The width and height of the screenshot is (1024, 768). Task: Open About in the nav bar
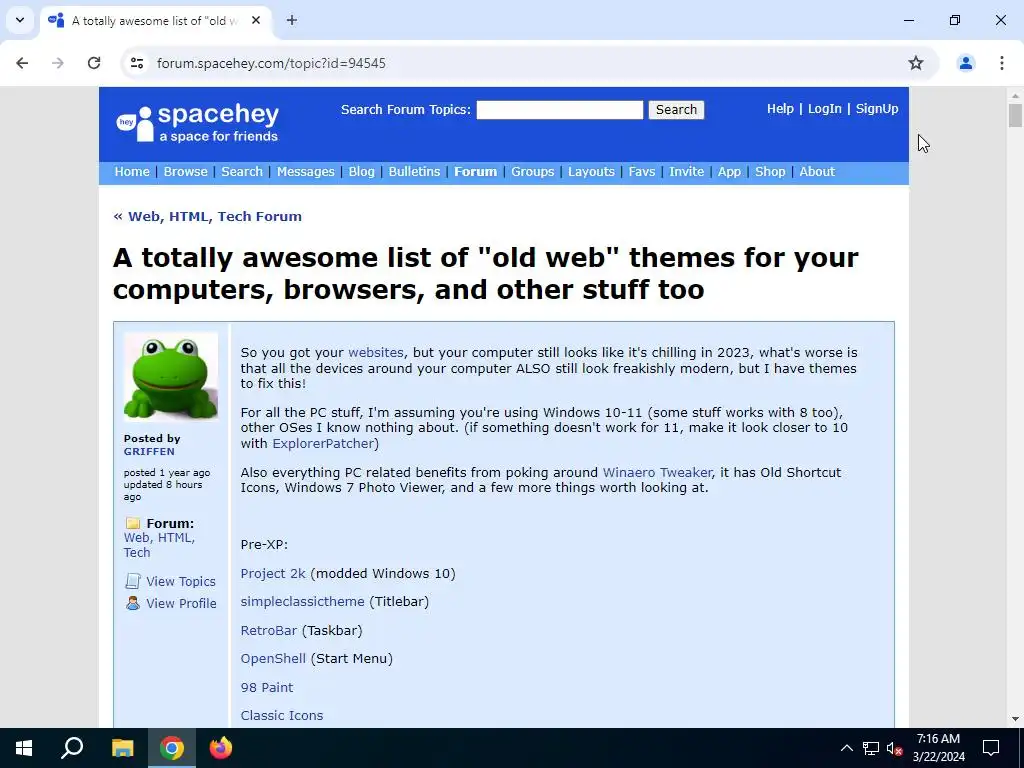(x=817, y=172)
